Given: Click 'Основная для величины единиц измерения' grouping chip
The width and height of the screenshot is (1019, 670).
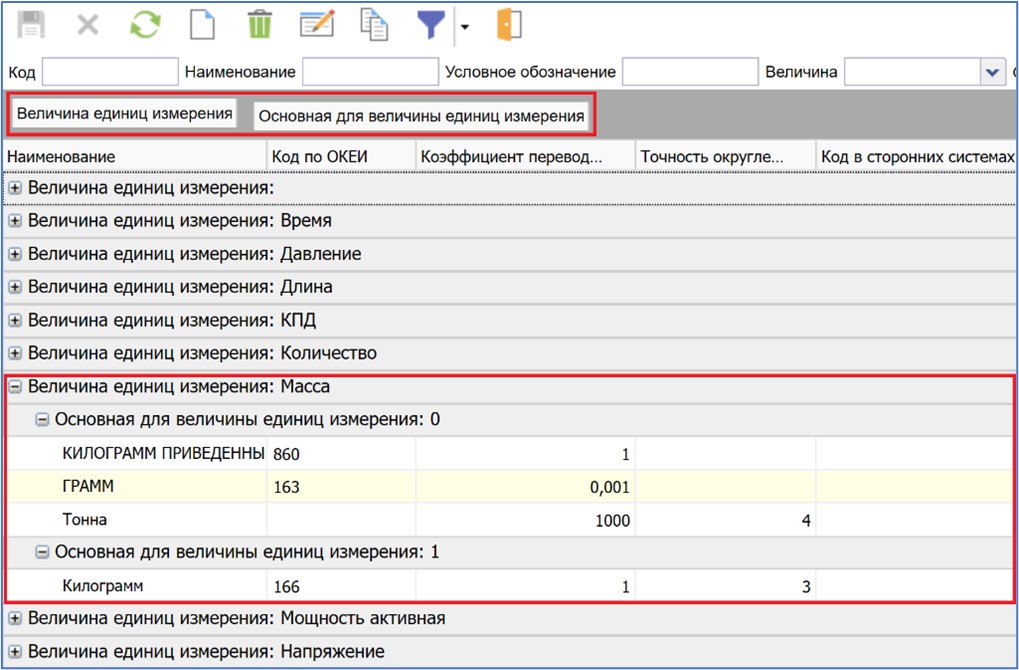Looking at the screenshot, I should [x=420, y=116].
